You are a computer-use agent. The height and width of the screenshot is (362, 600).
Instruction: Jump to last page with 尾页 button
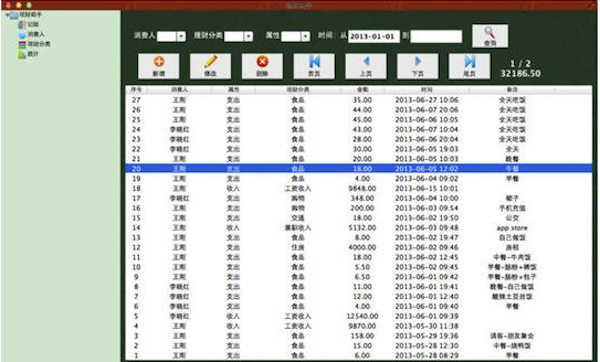[469, 66]
